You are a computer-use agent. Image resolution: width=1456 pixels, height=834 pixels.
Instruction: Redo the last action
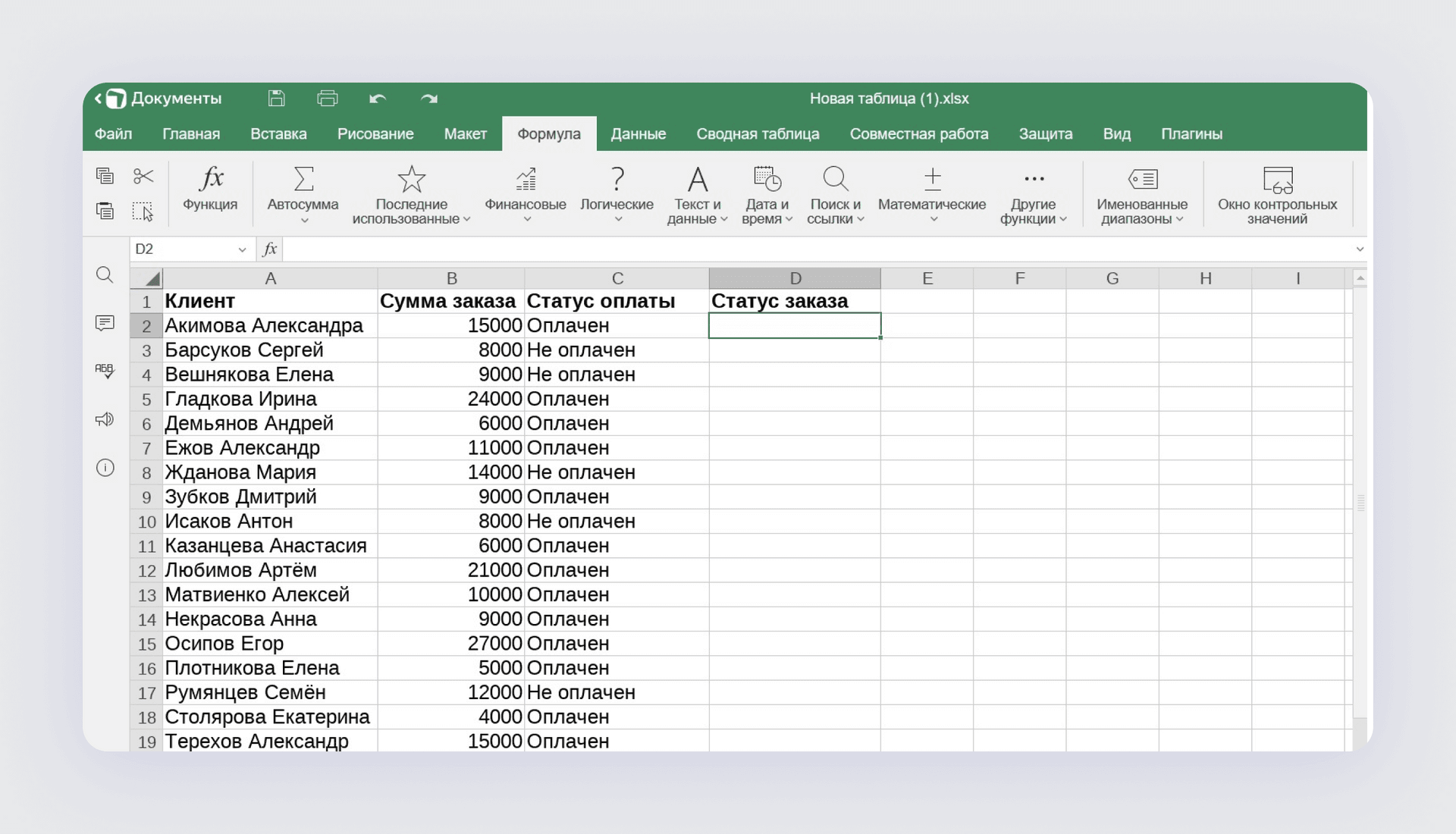429,99
